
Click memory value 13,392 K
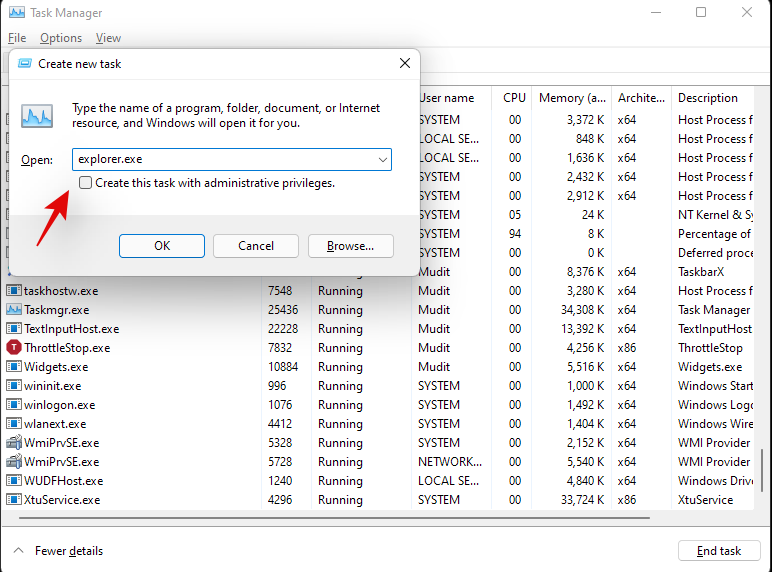coord(582,328)
